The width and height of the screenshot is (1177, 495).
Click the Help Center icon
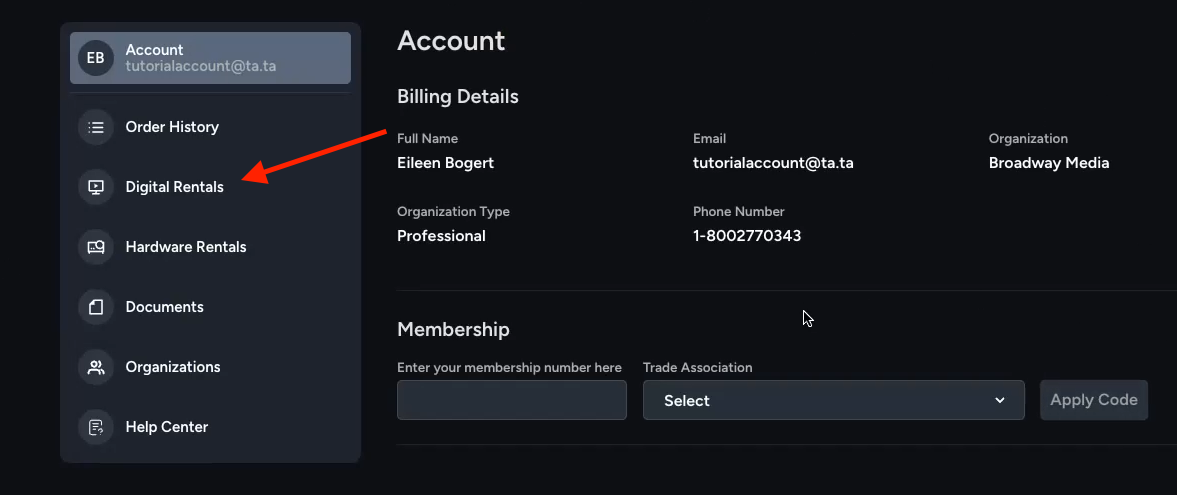tap(95, 427)
